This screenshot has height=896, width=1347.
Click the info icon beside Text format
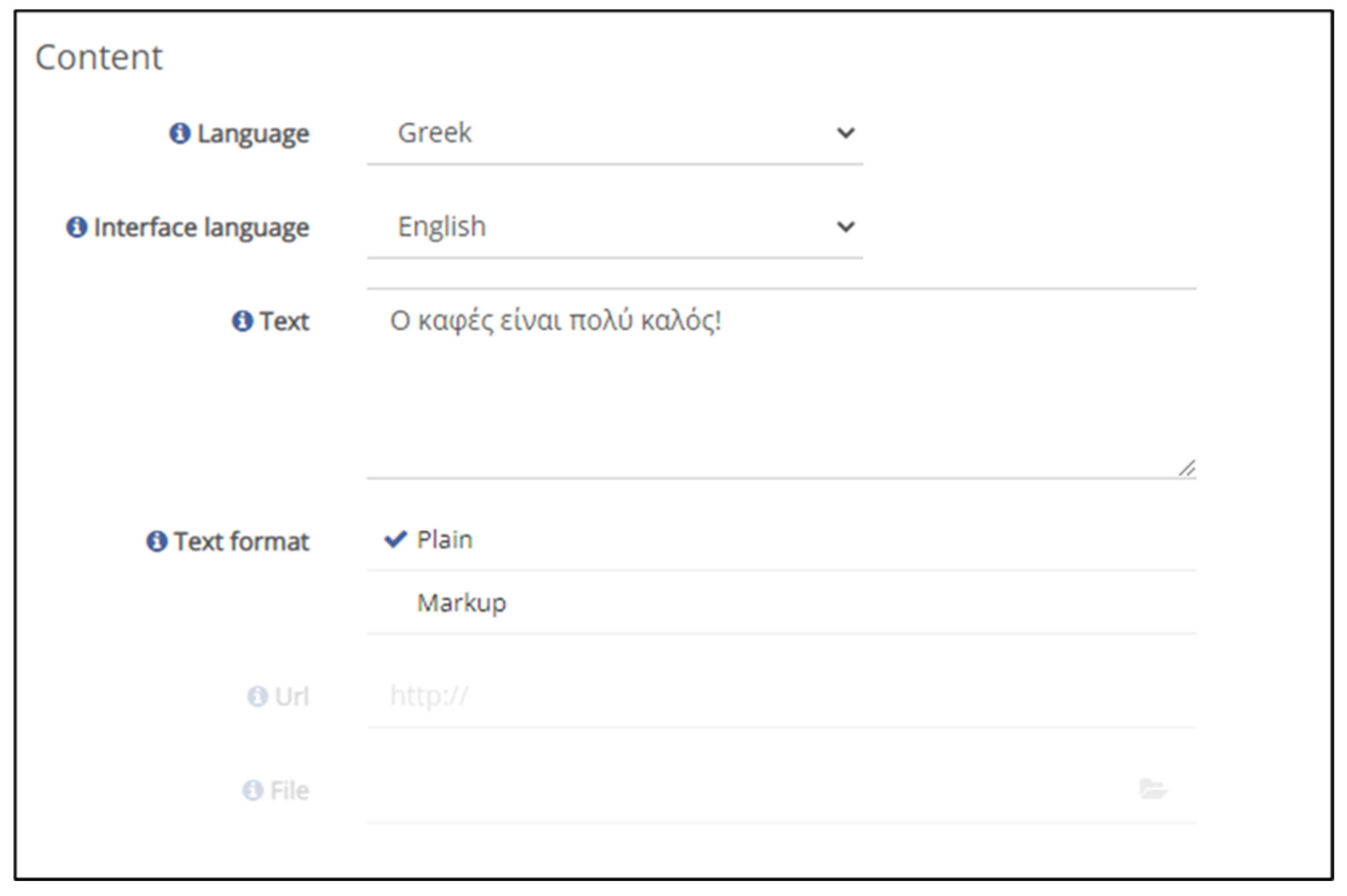tap(157, 541)
